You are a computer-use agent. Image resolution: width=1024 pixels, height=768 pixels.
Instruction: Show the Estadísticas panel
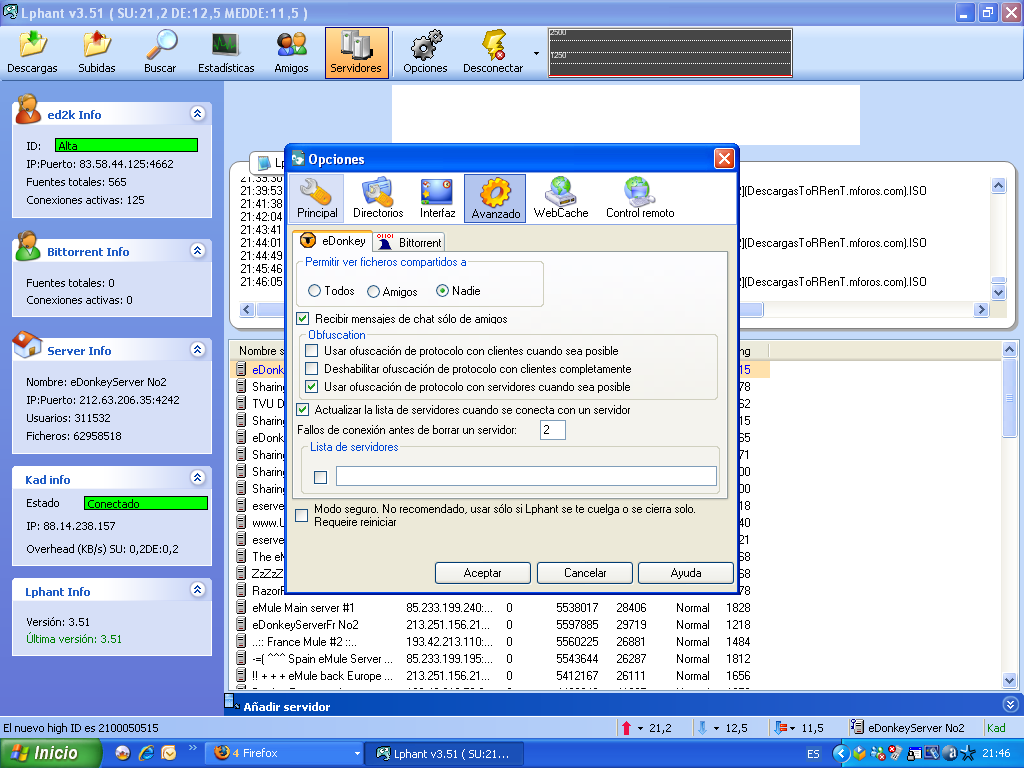coord(226,52)
